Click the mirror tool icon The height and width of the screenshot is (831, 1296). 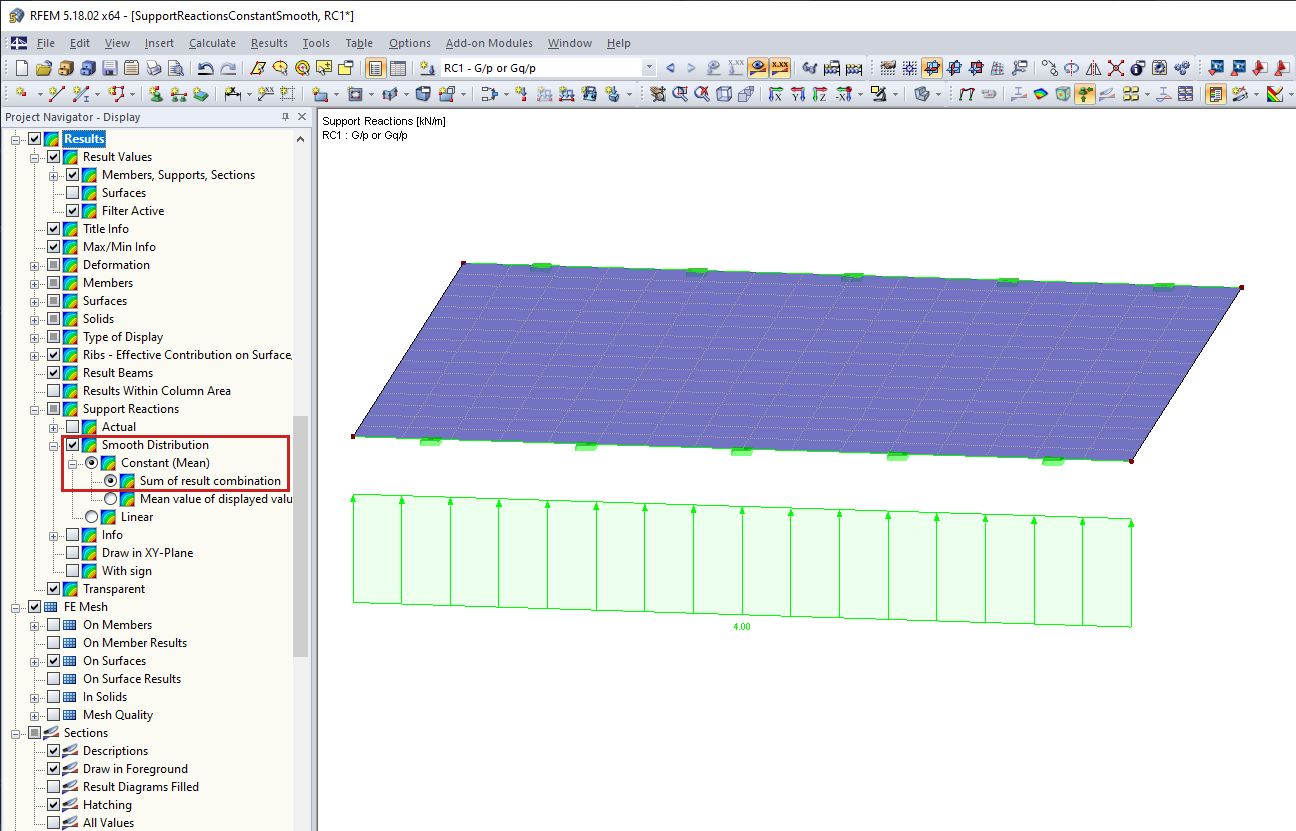click(1093, 68)
